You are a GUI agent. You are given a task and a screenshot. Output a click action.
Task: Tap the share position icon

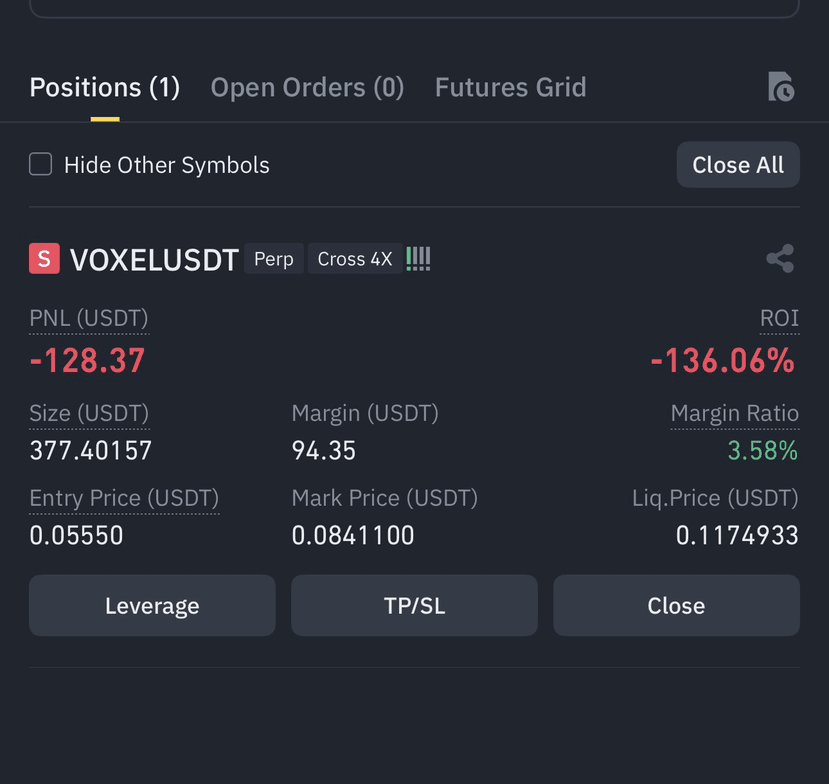pos(780,259)
